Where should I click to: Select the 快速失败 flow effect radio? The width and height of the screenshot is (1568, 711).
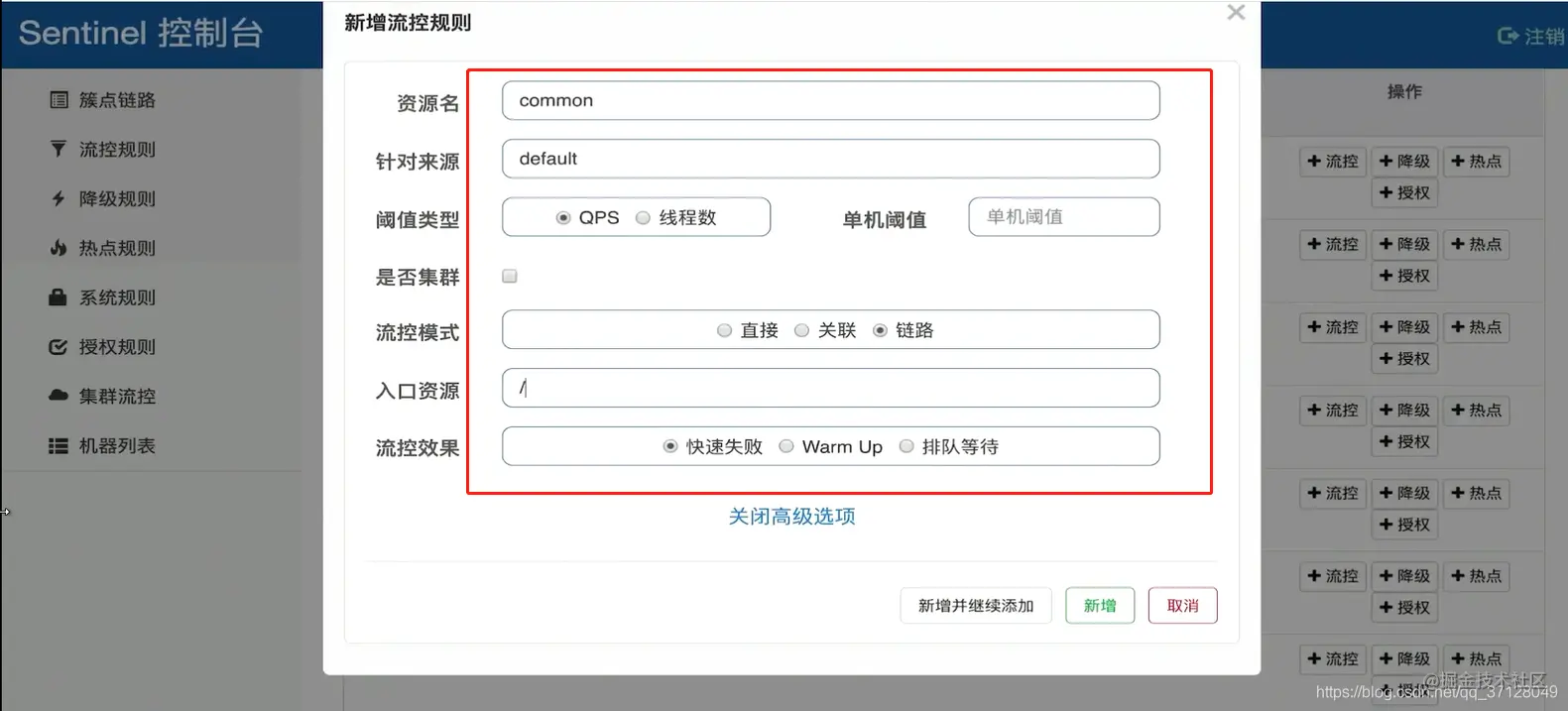click(x=670, y=446)
